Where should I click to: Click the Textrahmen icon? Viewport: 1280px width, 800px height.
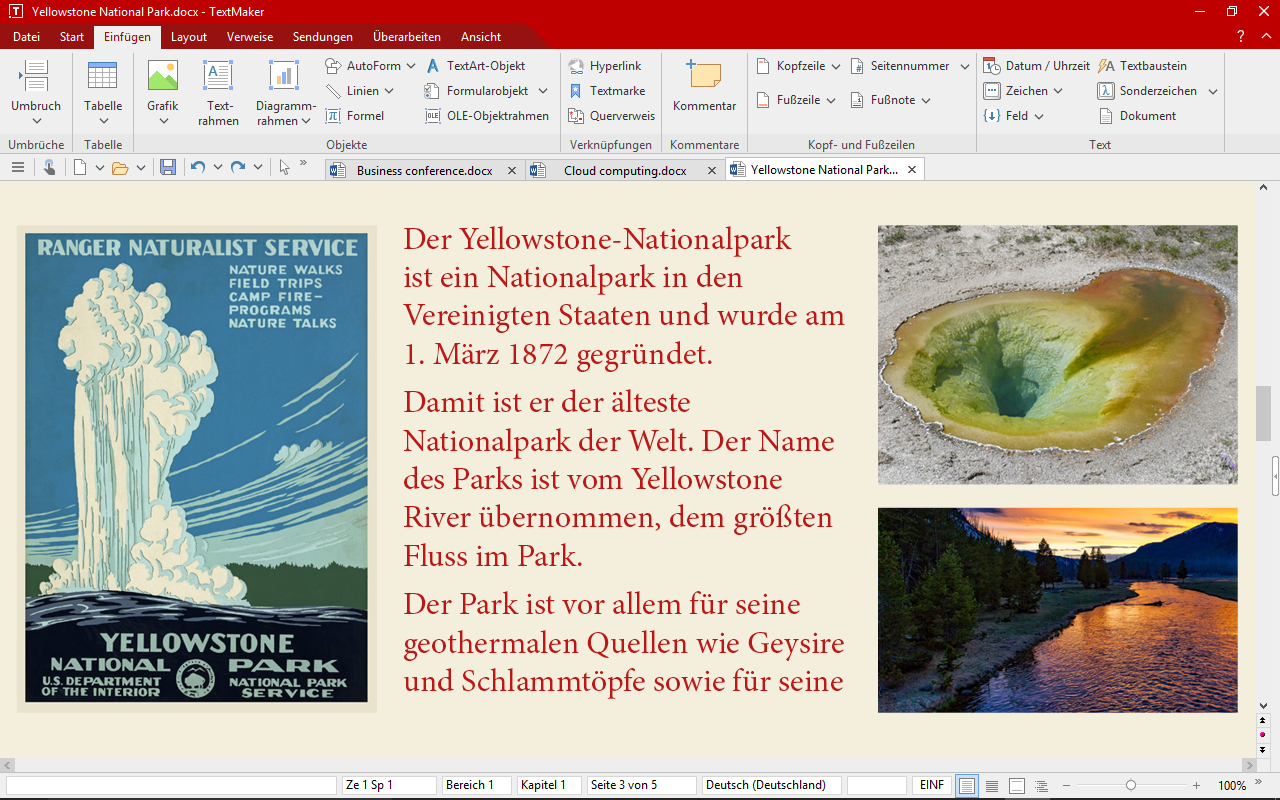click(218, 78)
